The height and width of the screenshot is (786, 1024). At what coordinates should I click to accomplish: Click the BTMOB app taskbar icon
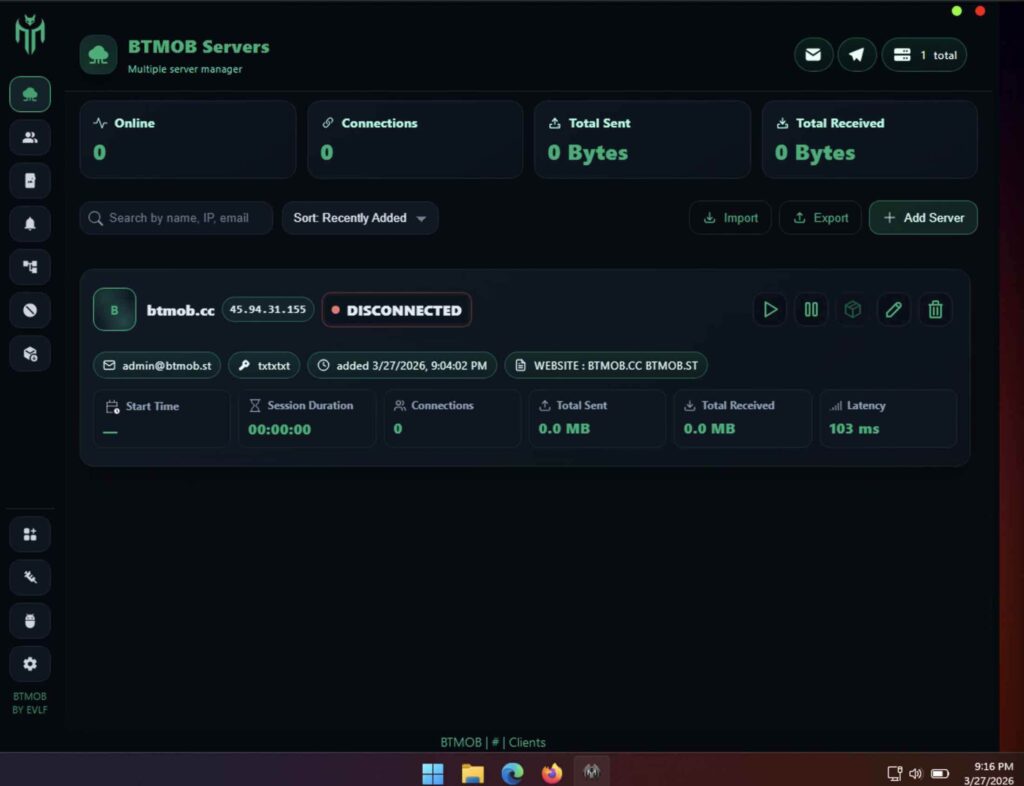[x=592, y=772]
